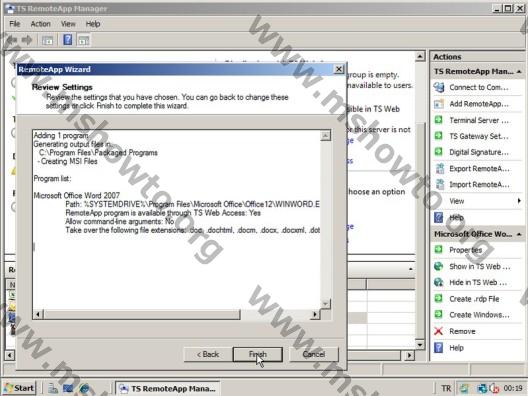Click the blue Help question mark toolbar icon

tap(68, 40)
